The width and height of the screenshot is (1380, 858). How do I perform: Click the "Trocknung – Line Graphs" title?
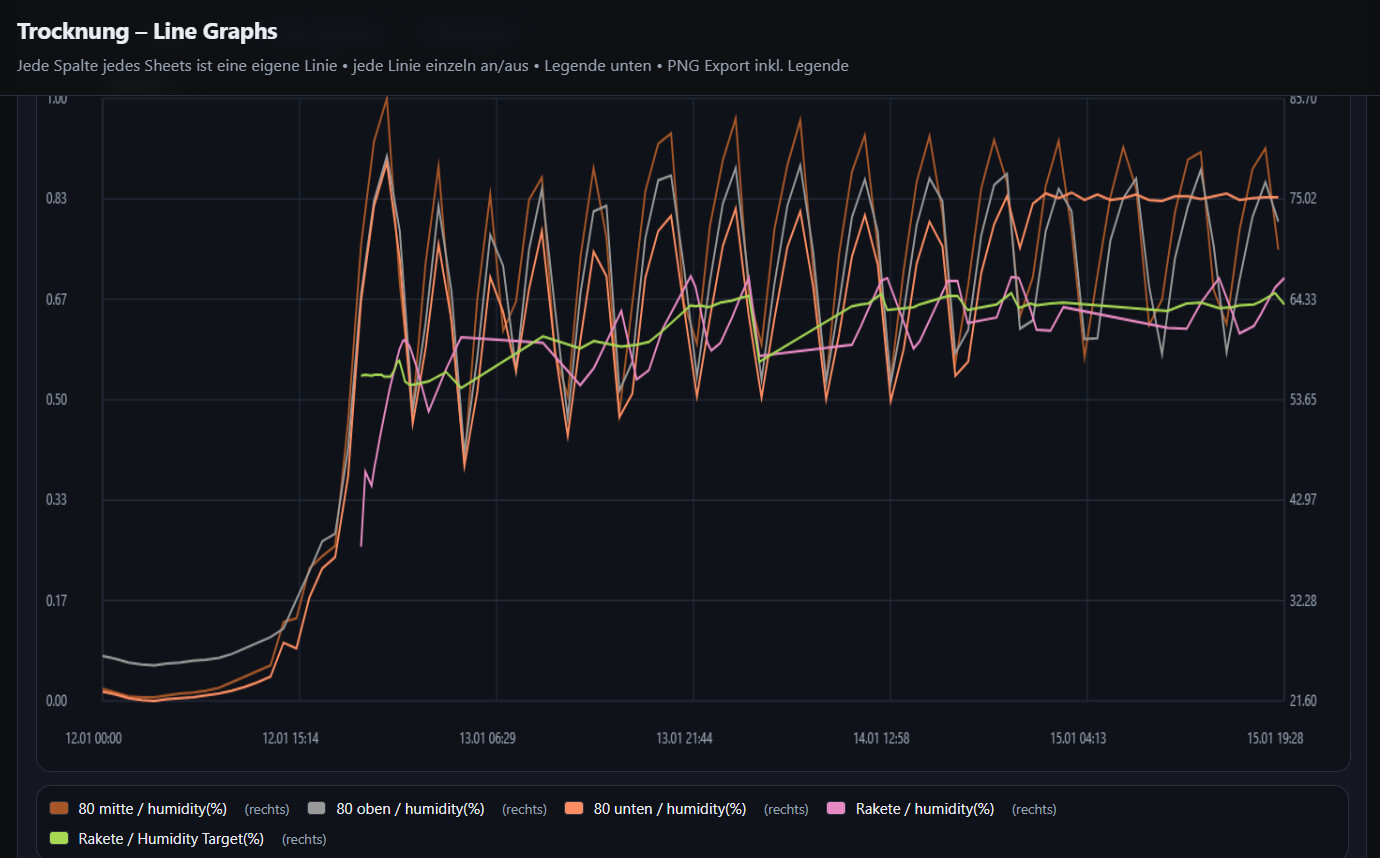tap(147, 32)
